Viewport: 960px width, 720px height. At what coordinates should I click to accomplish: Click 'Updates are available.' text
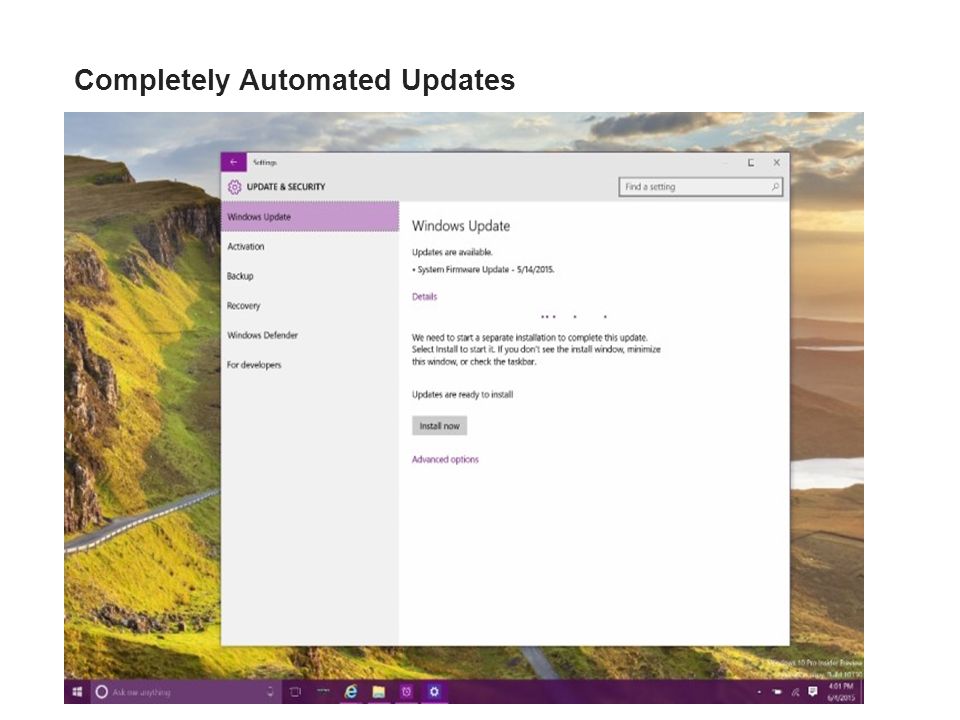pyautogui.click(x=452, y=252)
